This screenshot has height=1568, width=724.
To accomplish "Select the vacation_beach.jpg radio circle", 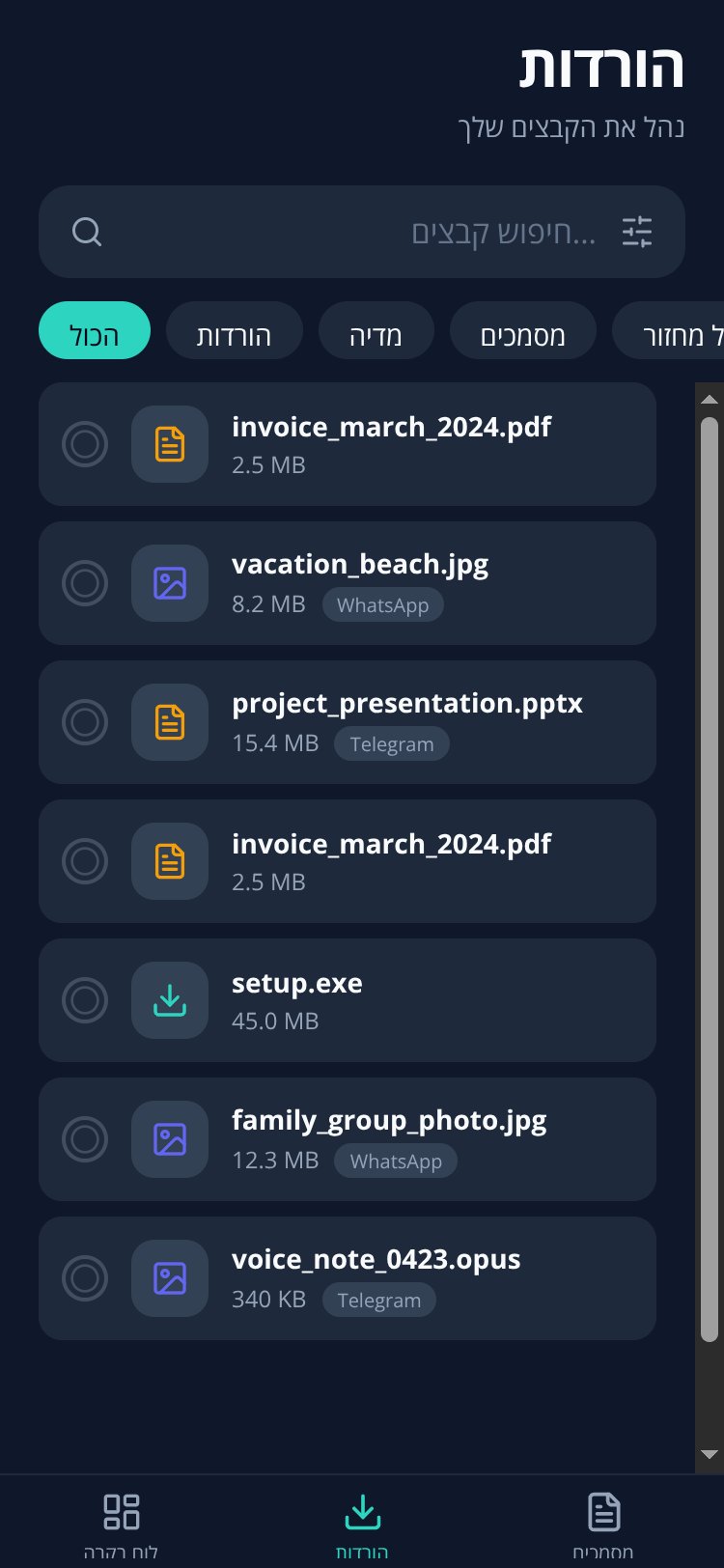I will [x=85, y=583].
